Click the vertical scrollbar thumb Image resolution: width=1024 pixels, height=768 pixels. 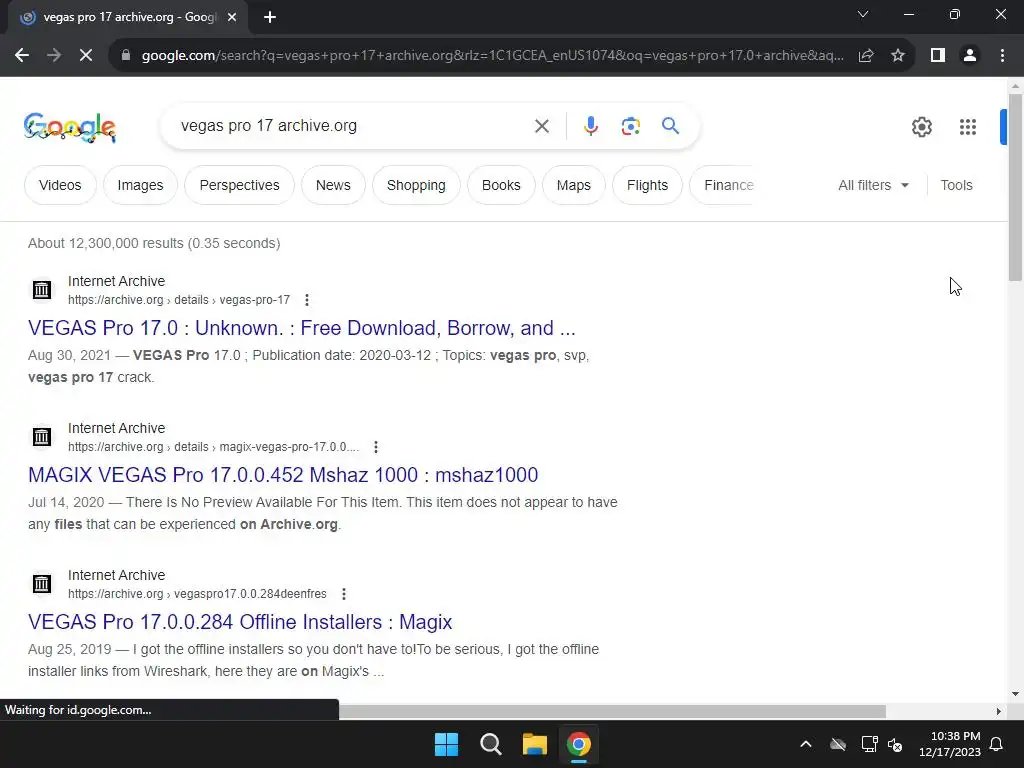click(x=1015, y=187)
